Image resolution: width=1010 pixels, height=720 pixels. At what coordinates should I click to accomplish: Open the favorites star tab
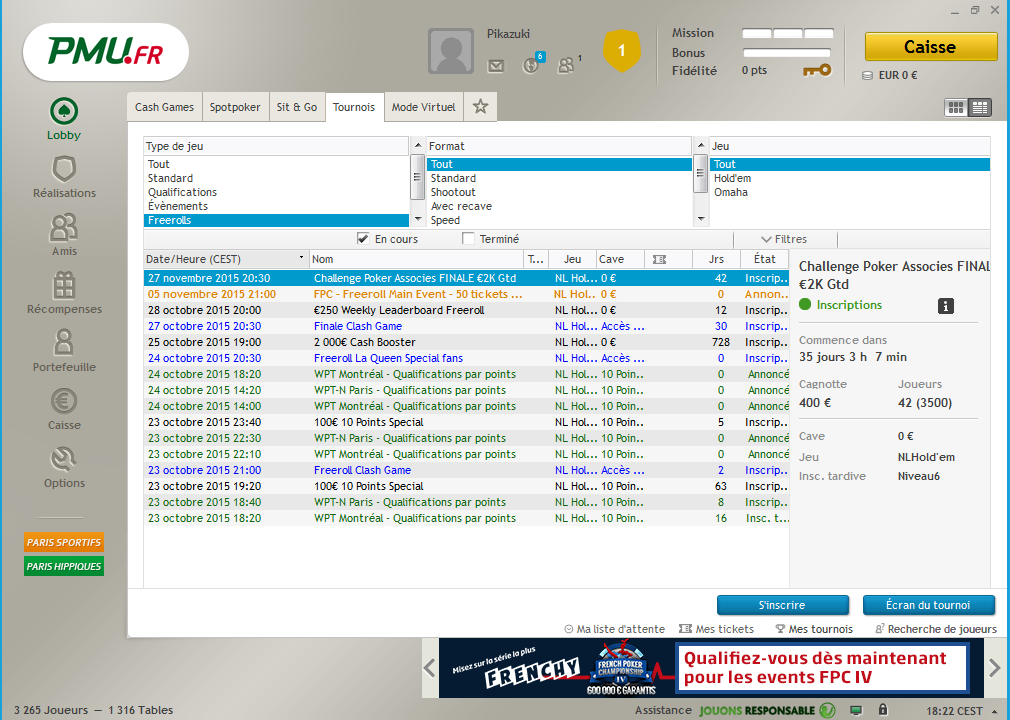pyautogui.click(x=481, y=107)
